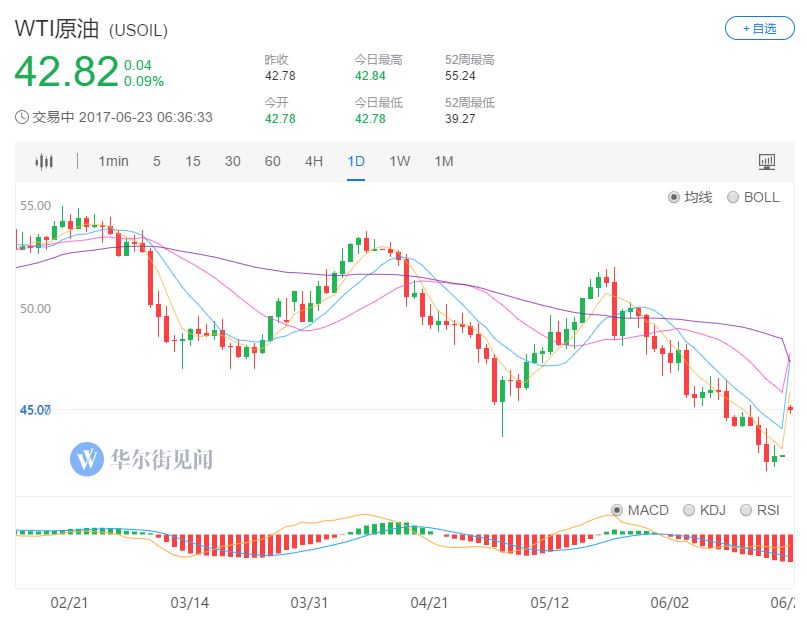Select the 均线 moving average radio
The height and width of the screenshot is (627, 807).
pos(674,197)
